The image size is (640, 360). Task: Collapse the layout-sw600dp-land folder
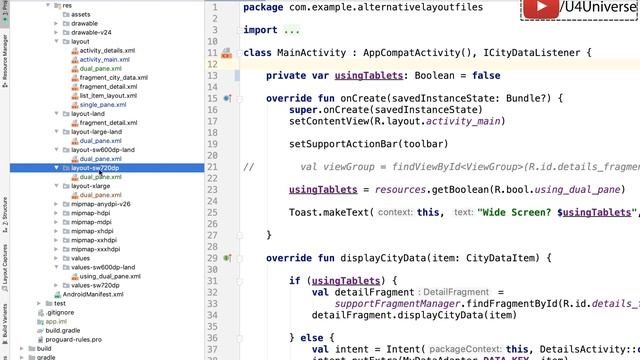pos(56,149)
